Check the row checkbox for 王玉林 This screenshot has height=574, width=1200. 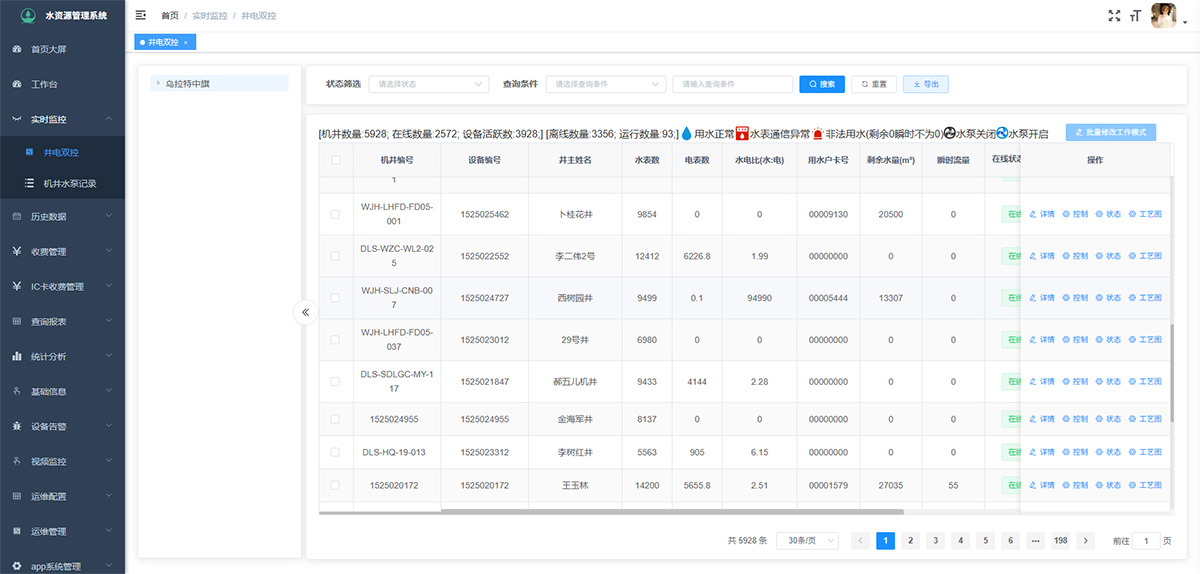tap(336, 485)
